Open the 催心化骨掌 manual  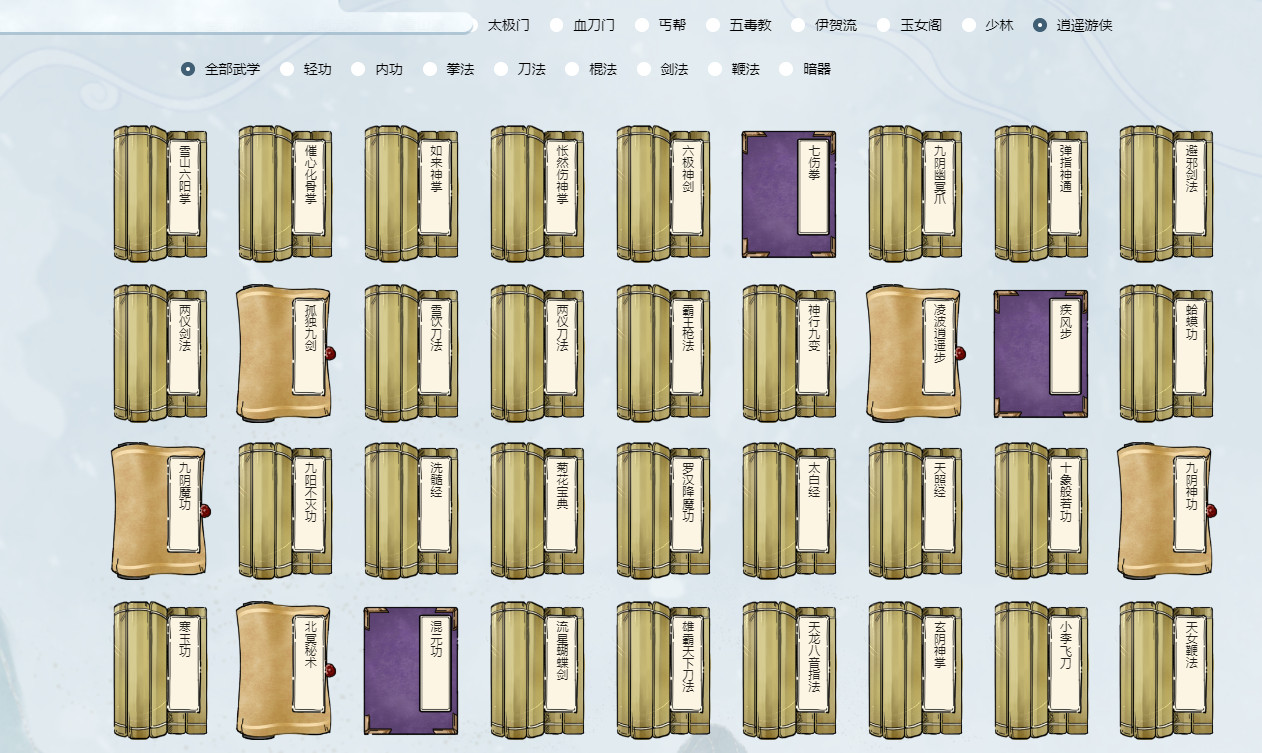pos(285,194)
